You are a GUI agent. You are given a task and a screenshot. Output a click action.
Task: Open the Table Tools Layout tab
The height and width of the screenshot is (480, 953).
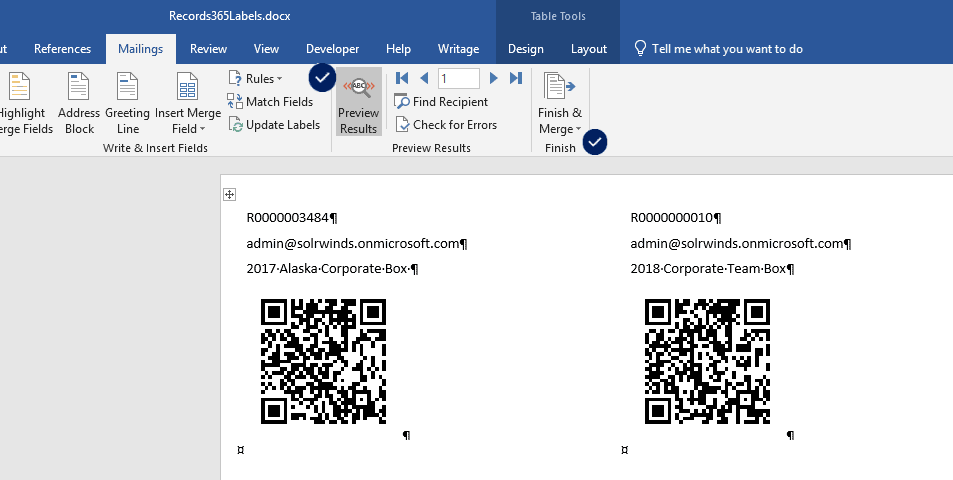click(x=589, y=49)
